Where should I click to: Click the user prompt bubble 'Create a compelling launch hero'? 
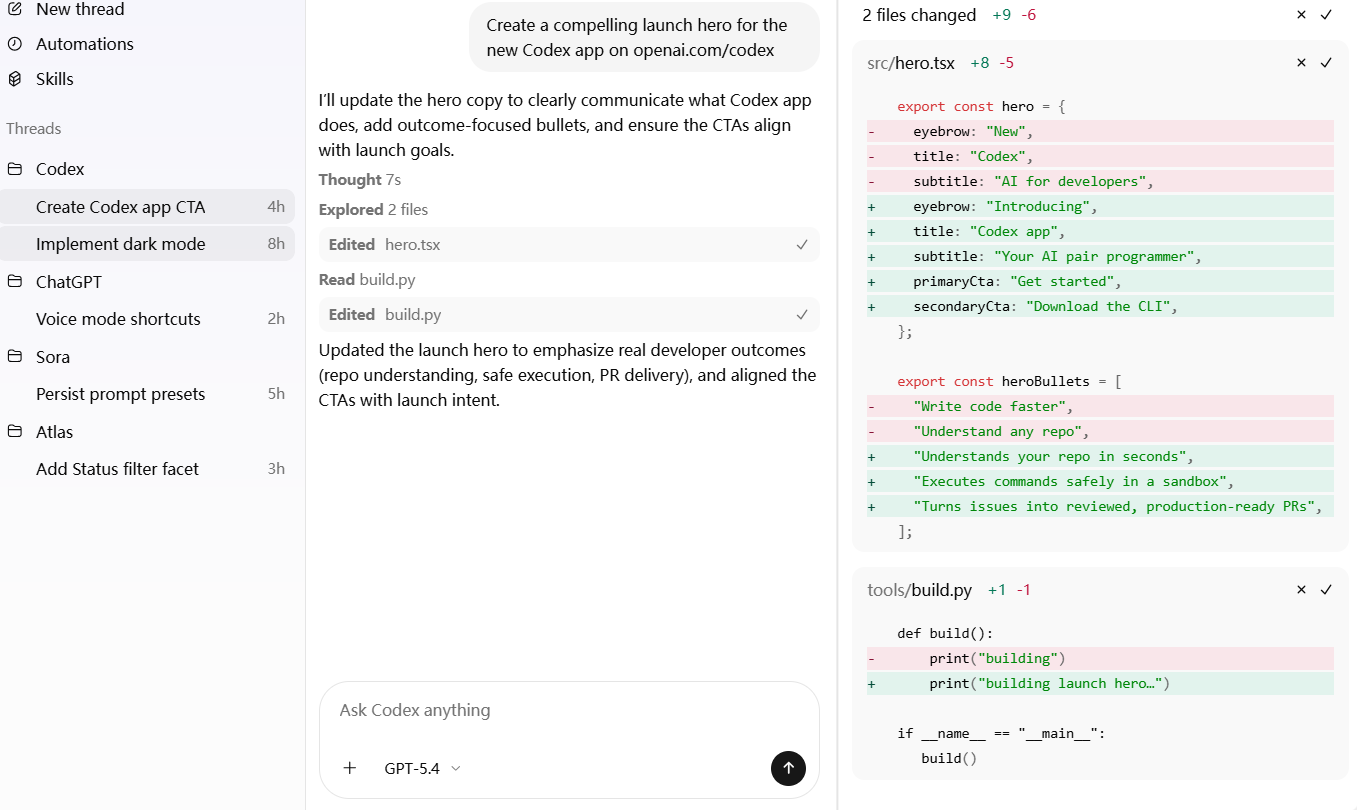(x=644, y=37)
